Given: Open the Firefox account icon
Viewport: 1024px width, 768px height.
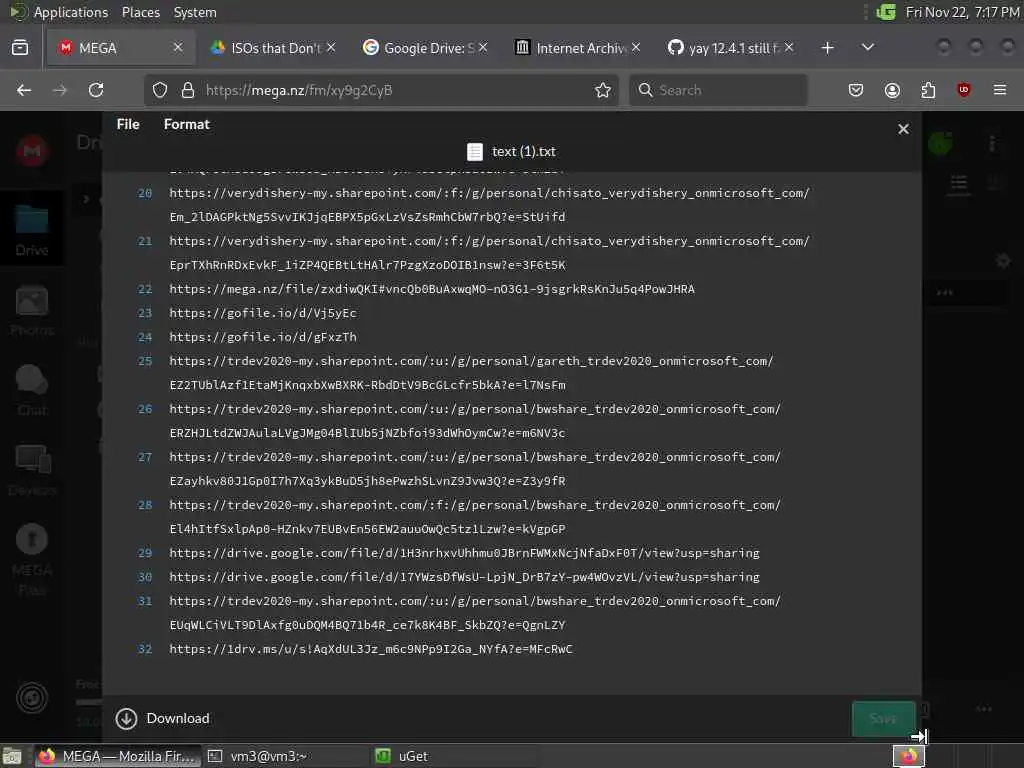Looking at the screenshot, I should click(892, 90).
